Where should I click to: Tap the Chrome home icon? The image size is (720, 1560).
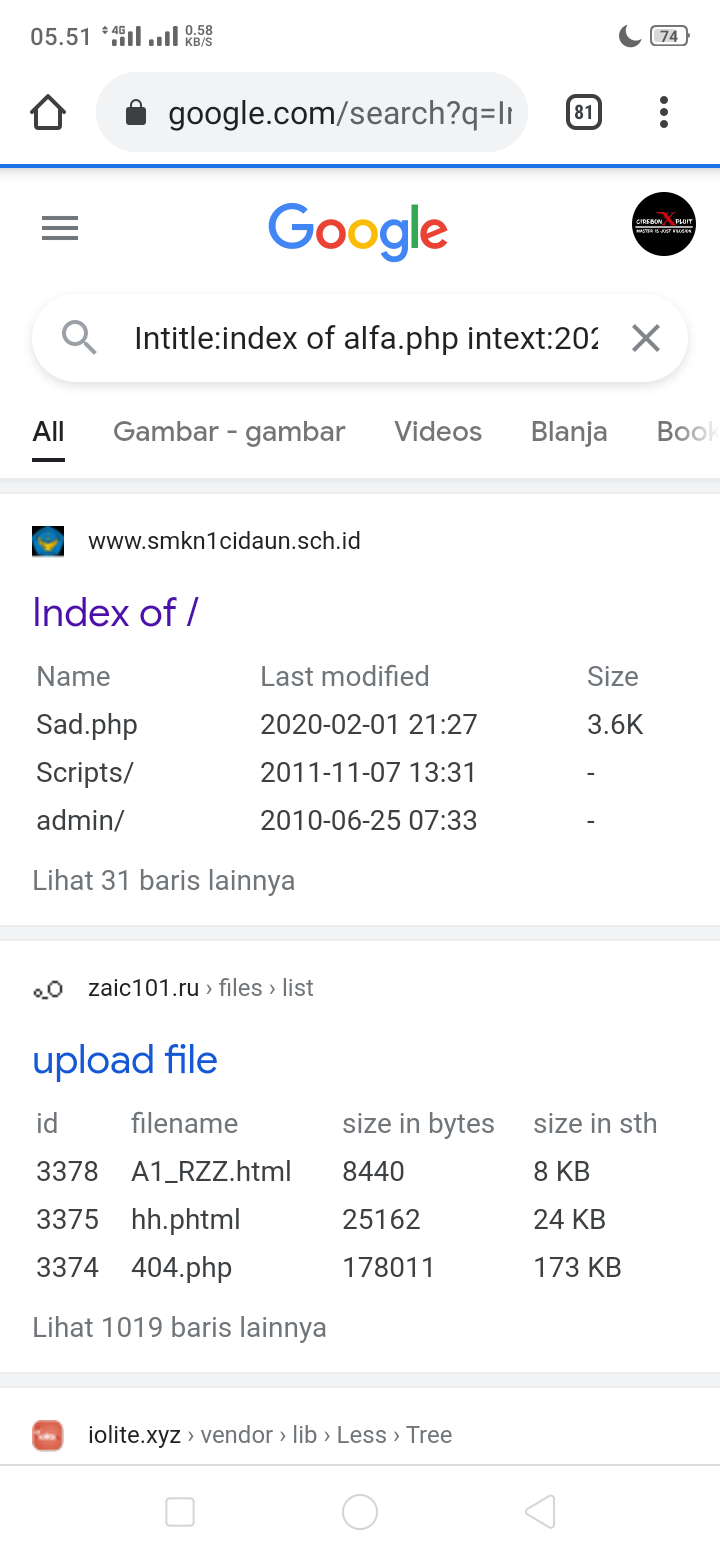[48, 113]
